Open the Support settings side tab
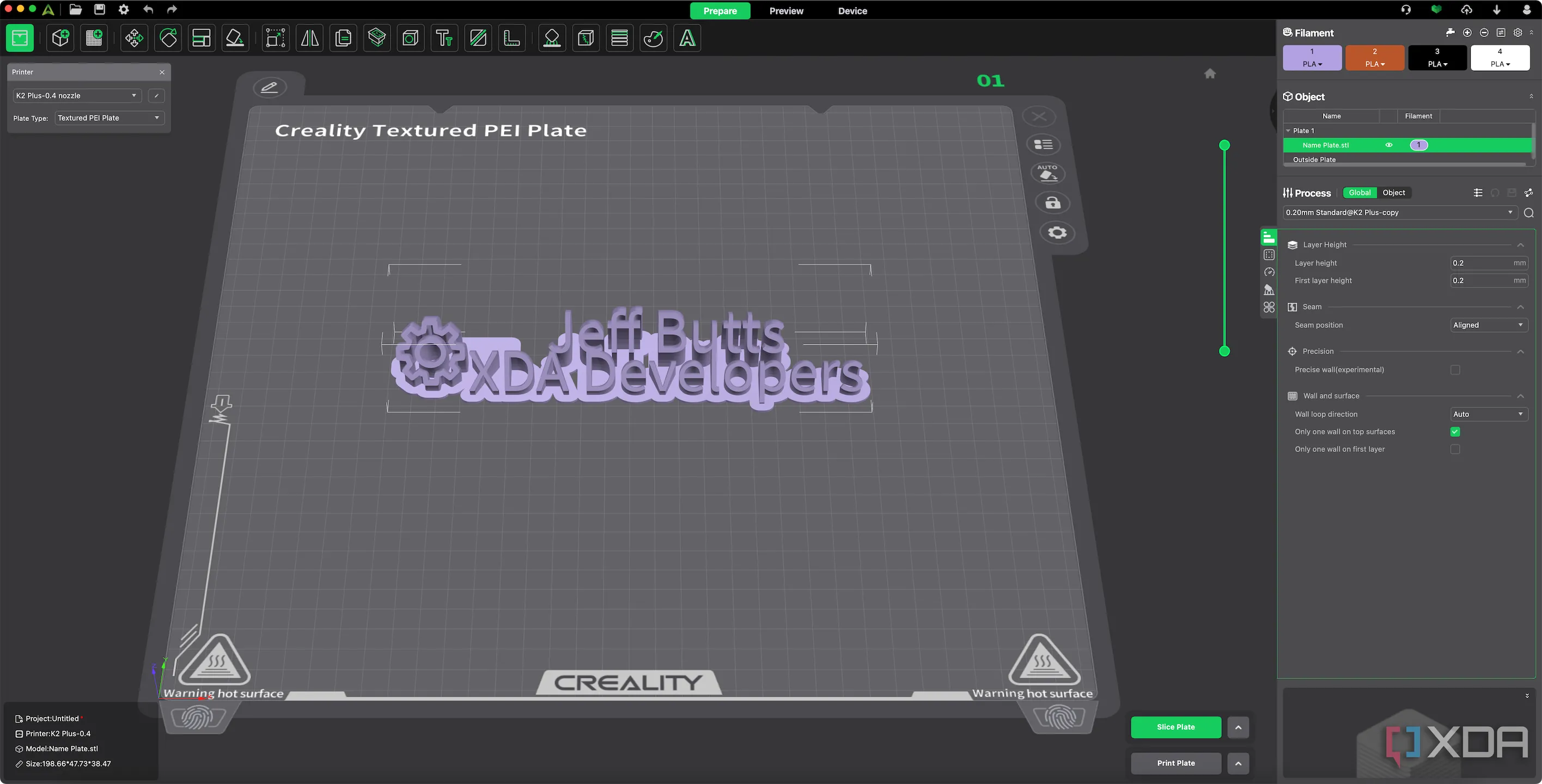Screen dimensions: 1542x784 click(x=1269, y=290)
